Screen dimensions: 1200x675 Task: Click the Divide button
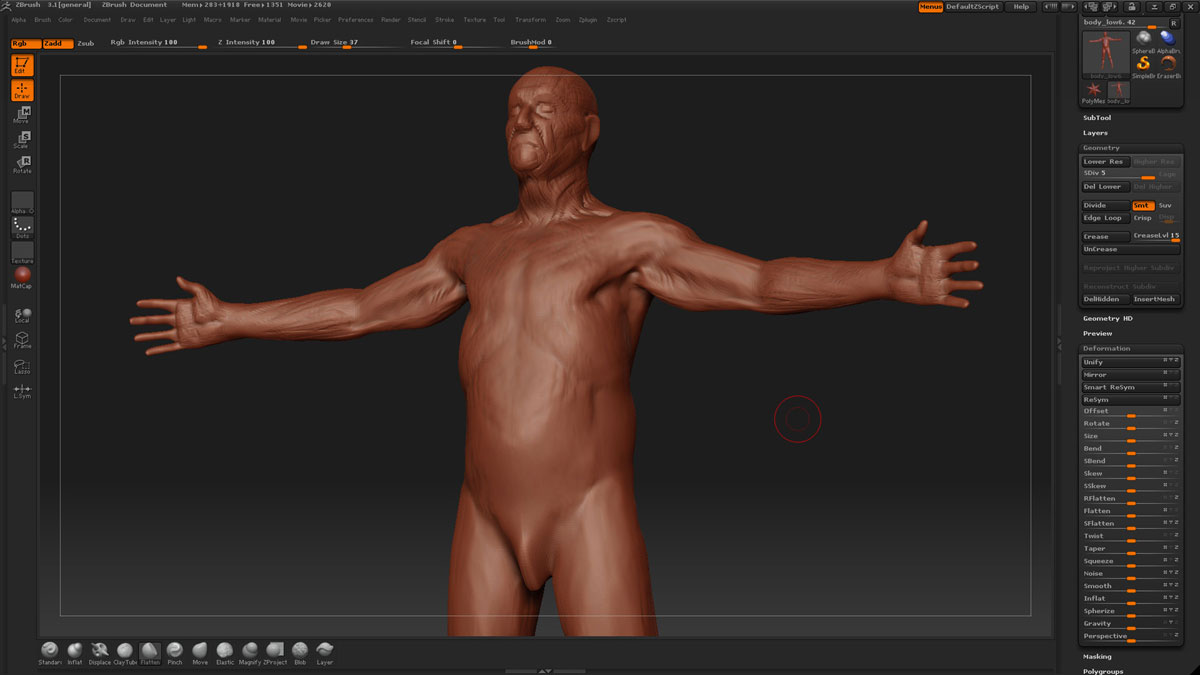(x=1105, y=205)
